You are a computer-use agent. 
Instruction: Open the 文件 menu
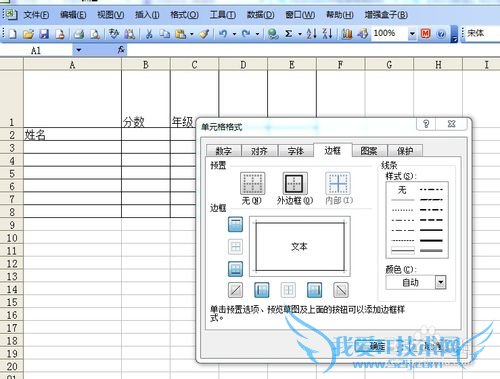tap(36, 15)
